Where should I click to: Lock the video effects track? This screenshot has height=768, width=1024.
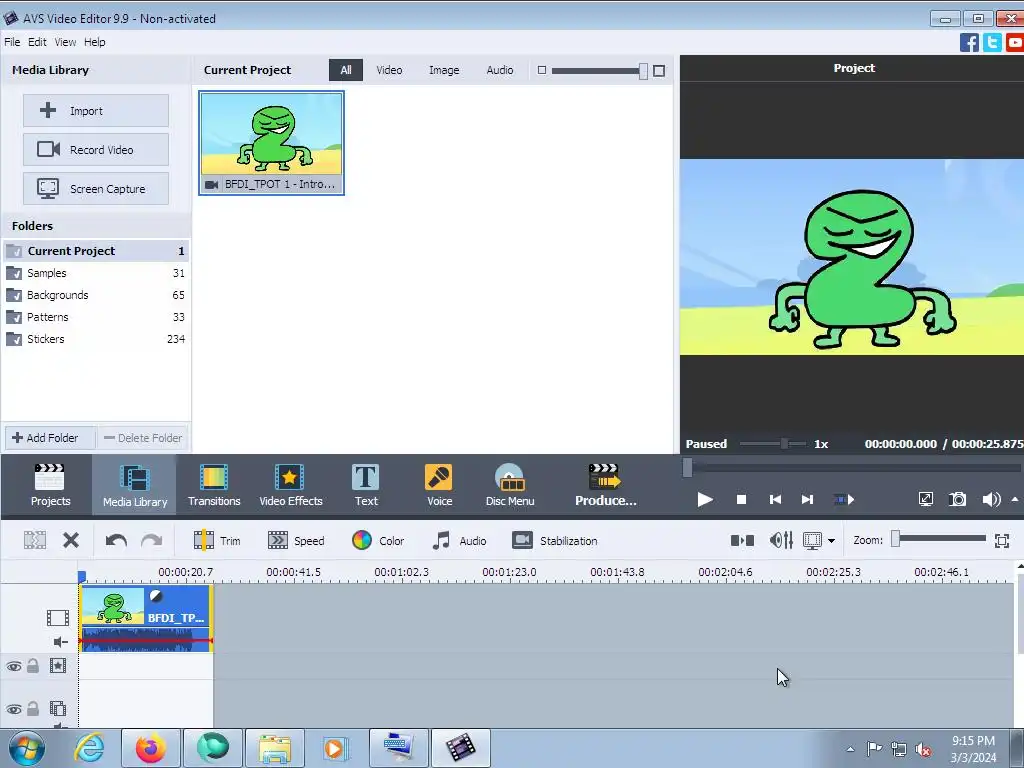pos(33,666)
